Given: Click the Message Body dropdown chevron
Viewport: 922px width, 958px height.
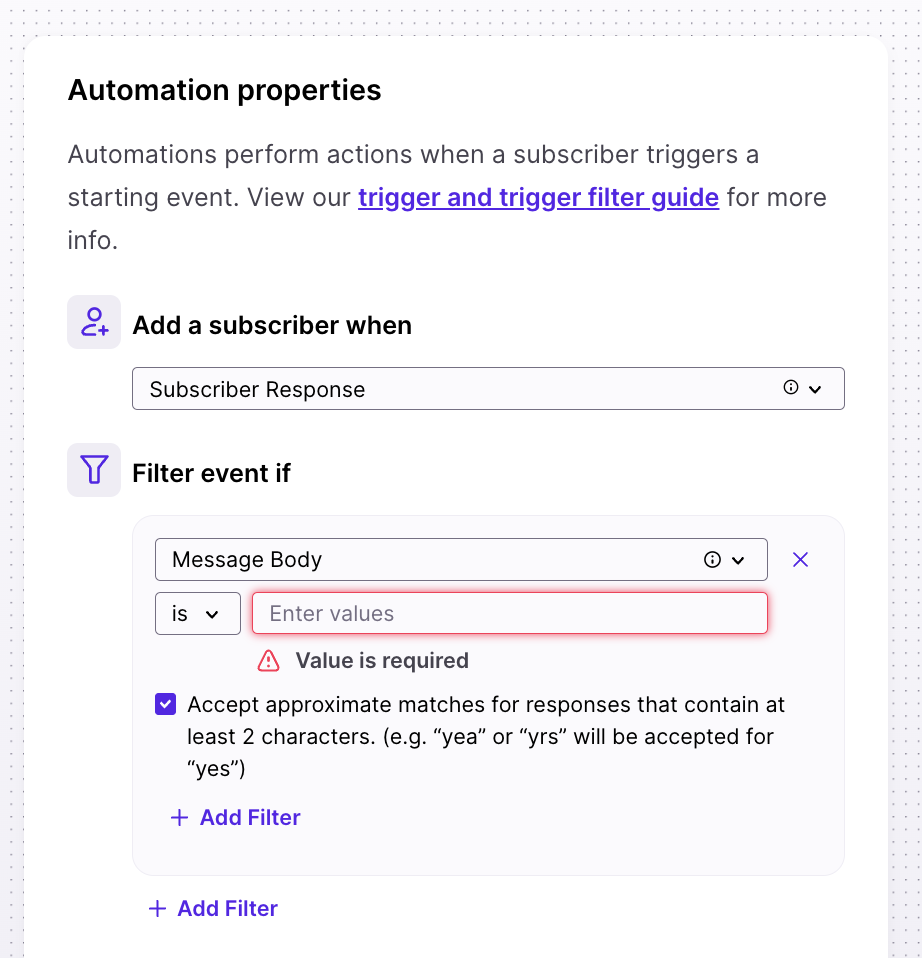Looking at the screenshot, I should click(738, 560).
